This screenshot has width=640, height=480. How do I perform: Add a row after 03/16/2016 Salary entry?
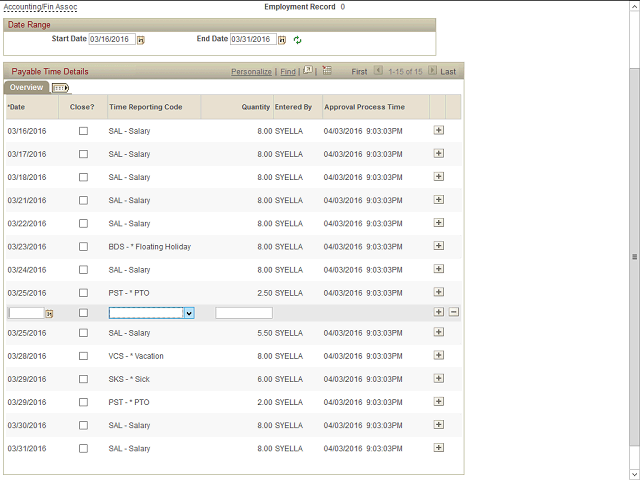(438, 130)
